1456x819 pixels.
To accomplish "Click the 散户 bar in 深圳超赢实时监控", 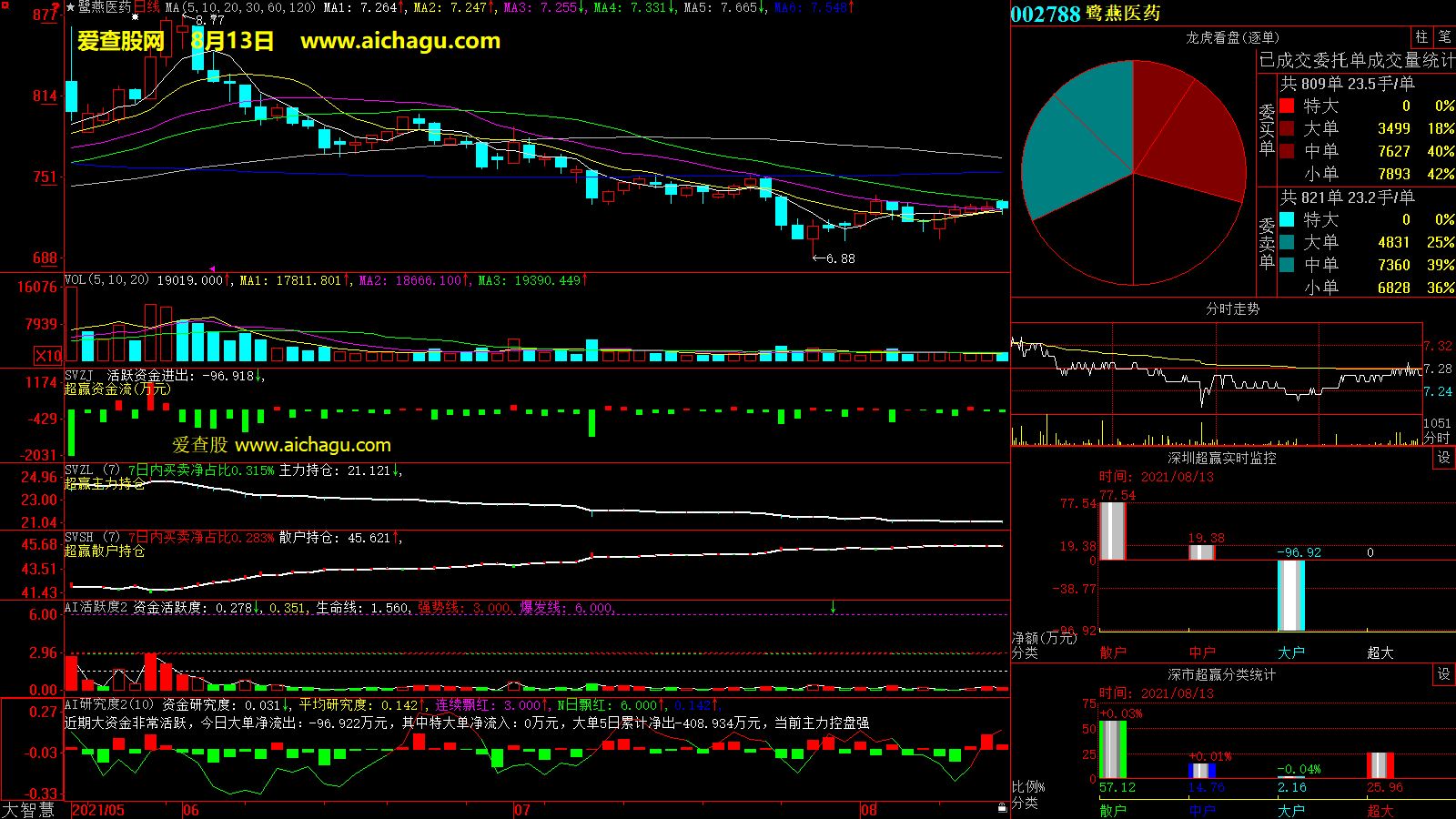I will (1112, 531).
